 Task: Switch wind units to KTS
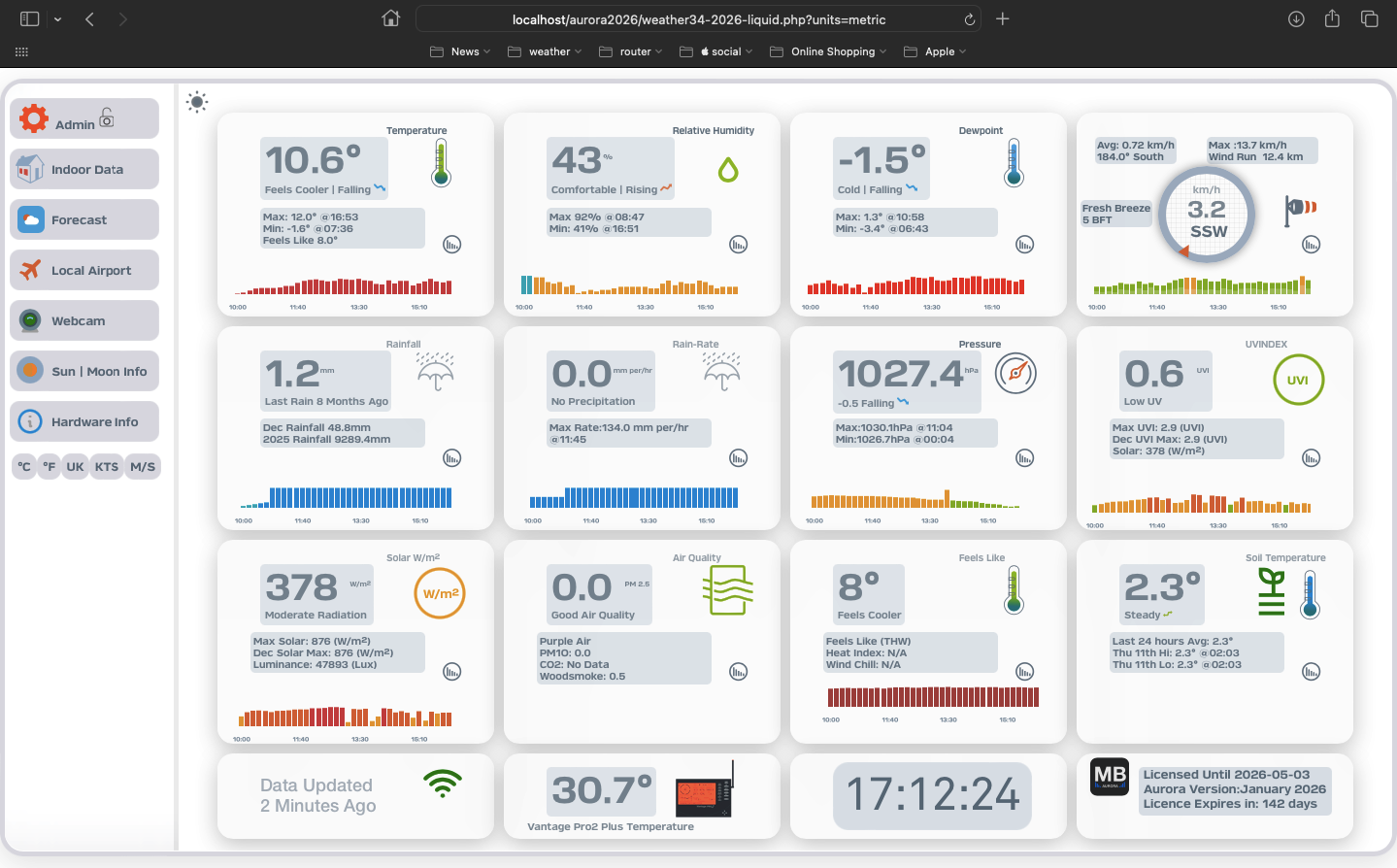107,467
